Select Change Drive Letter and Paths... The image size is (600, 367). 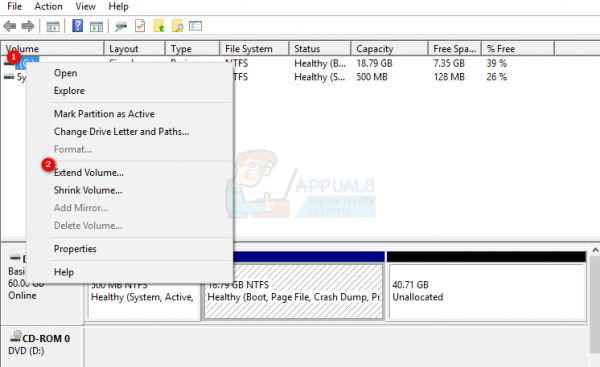click(x=121, y=132)
